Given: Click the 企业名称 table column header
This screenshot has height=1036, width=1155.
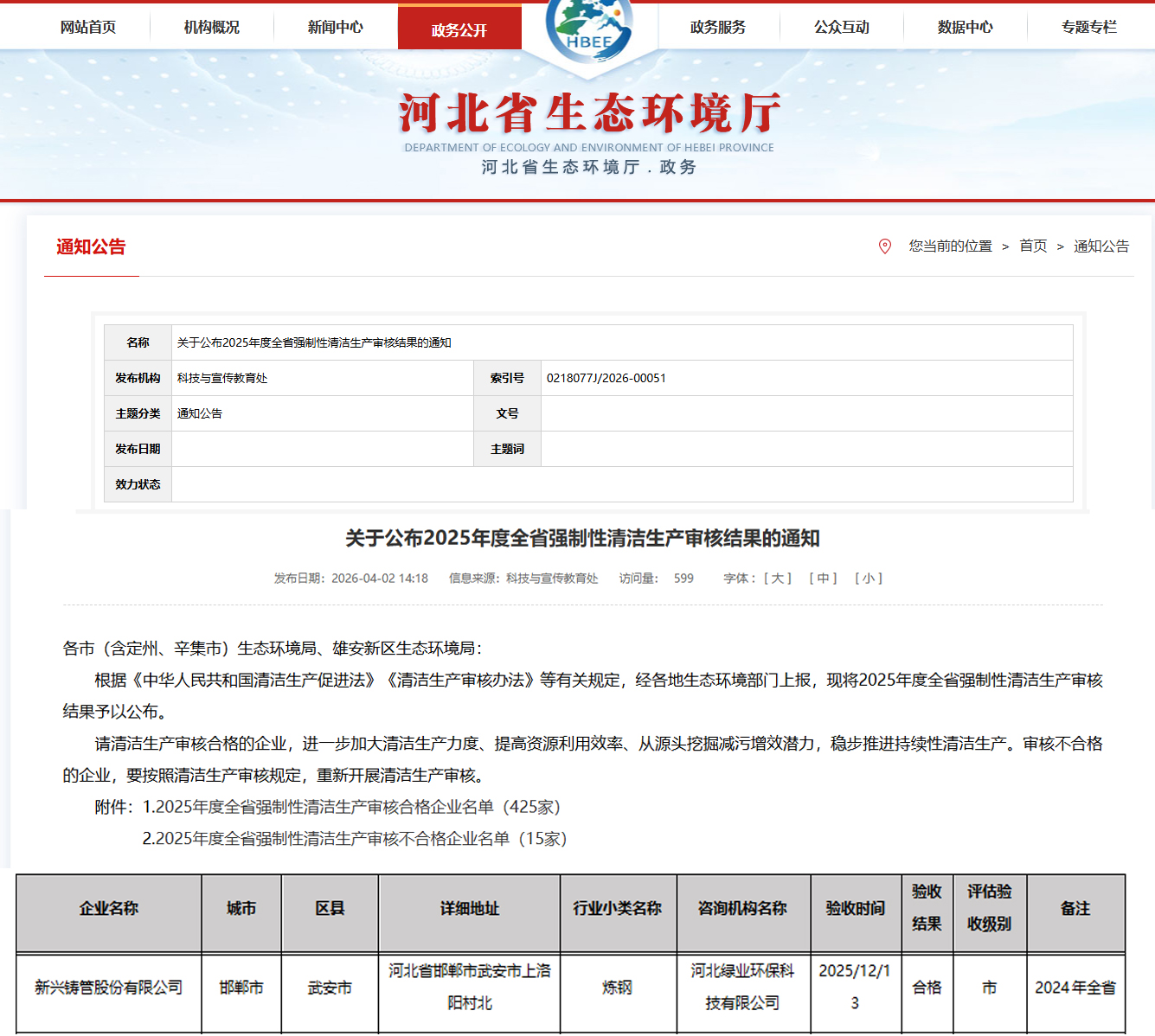Looking at the screenshot, I should (x=109, y=909).
